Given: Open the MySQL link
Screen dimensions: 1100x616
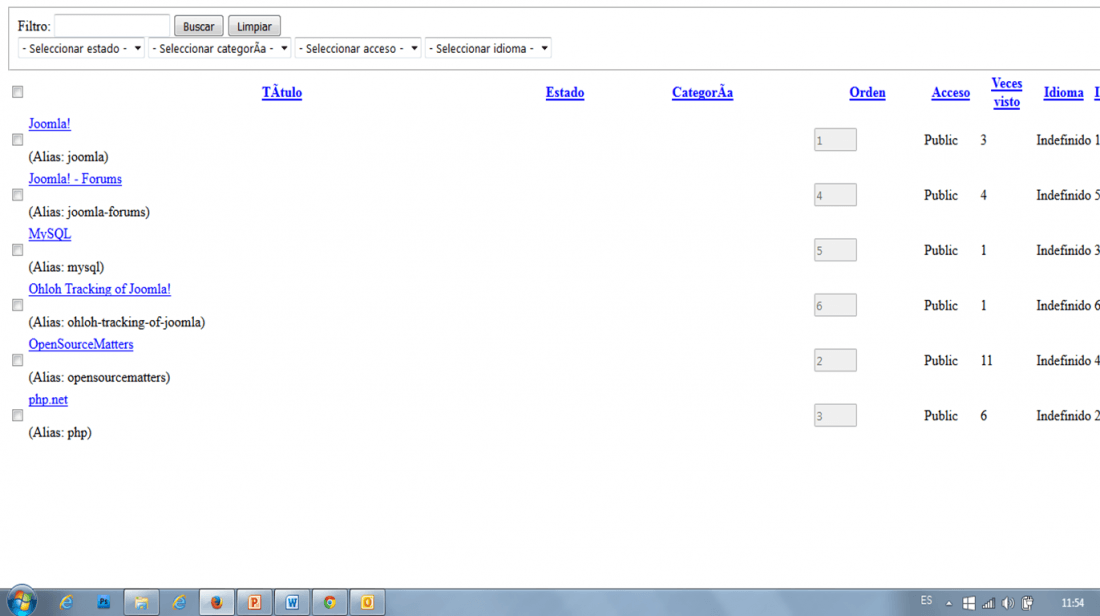Looking at the screenshot, I should [50, 234].
